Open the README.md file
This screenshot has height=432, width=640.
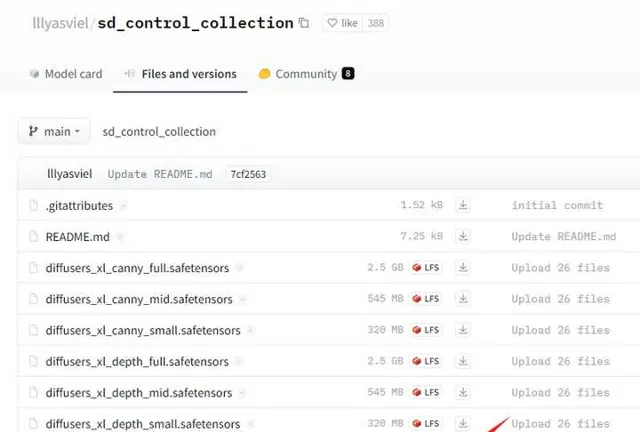pos(78,237)
